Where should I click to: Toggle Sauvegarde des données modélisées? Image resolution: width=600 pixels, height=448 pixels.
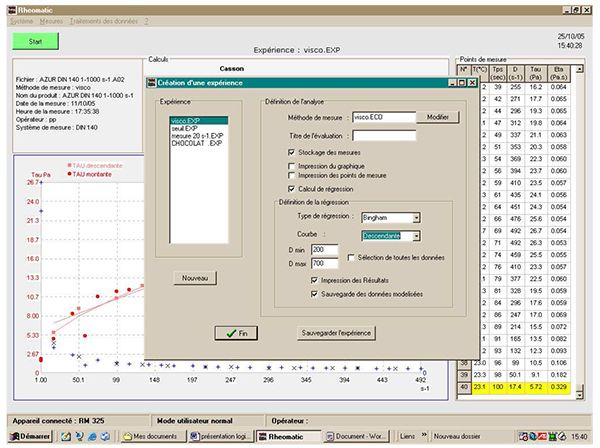point(314,294)
